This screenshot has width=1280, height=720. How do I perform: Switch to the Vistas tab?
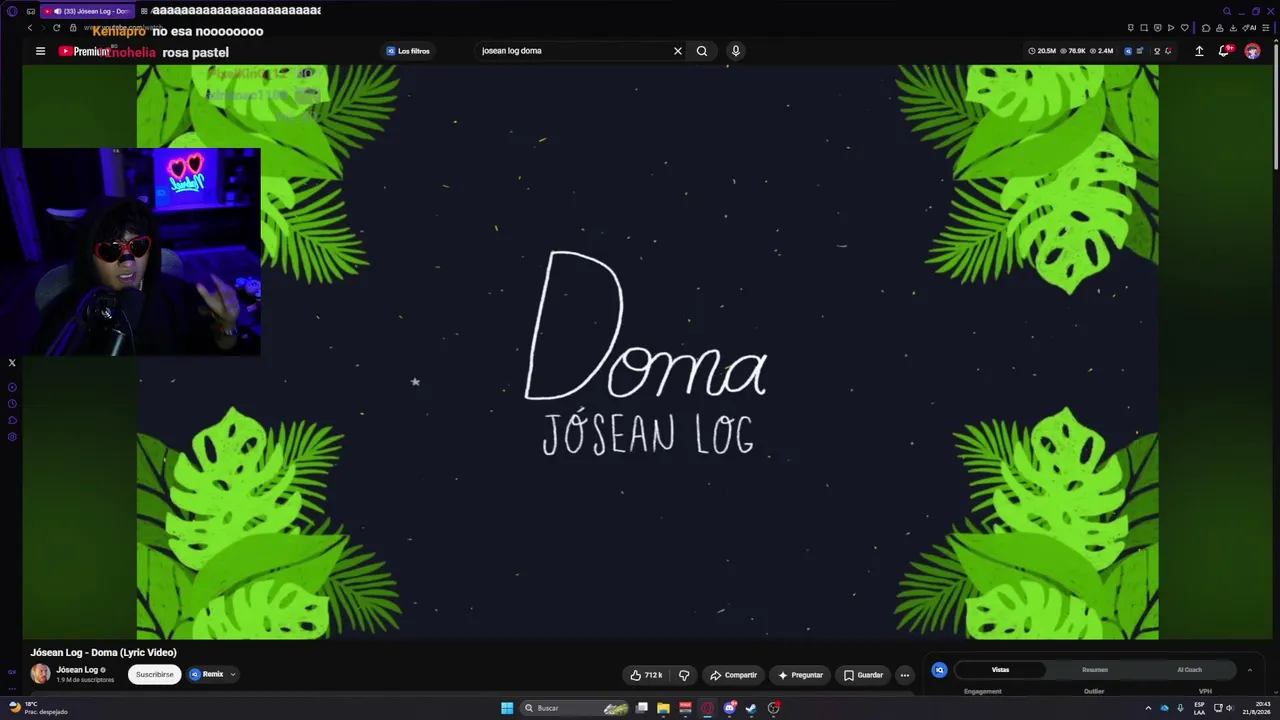point(1000,670)
